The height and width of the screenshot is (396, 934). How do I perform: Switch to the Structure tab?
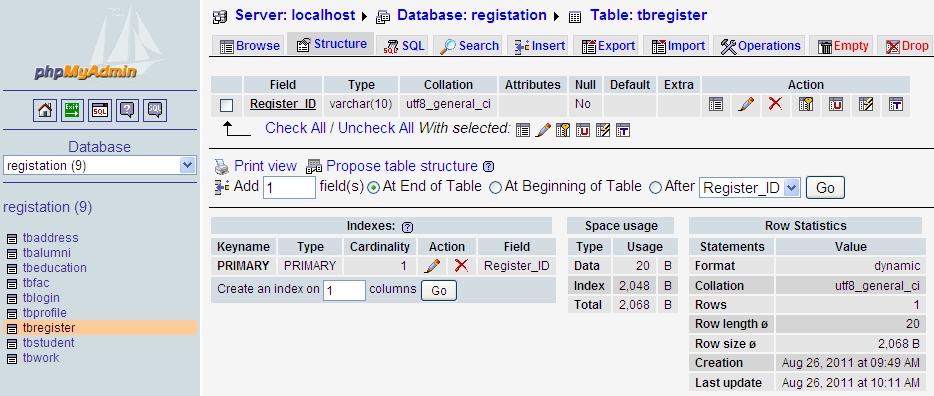[x=331, y=44]
